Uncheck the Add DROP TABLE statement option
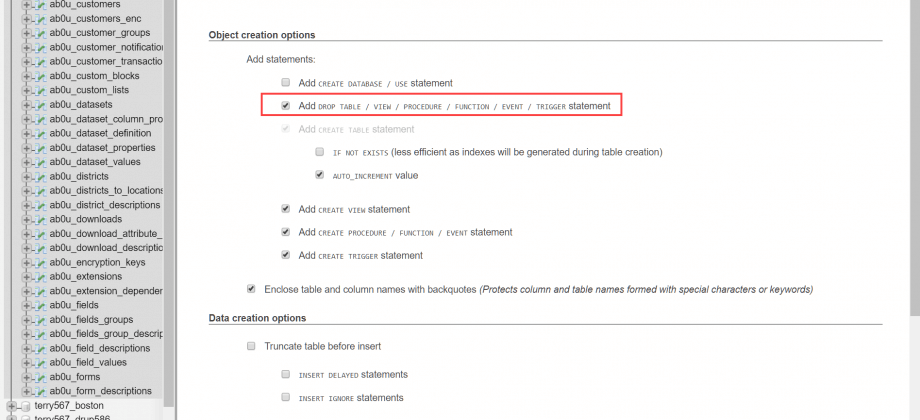This screenshot has height=420, width=920. pyautogui.click(x=286, y=106)
